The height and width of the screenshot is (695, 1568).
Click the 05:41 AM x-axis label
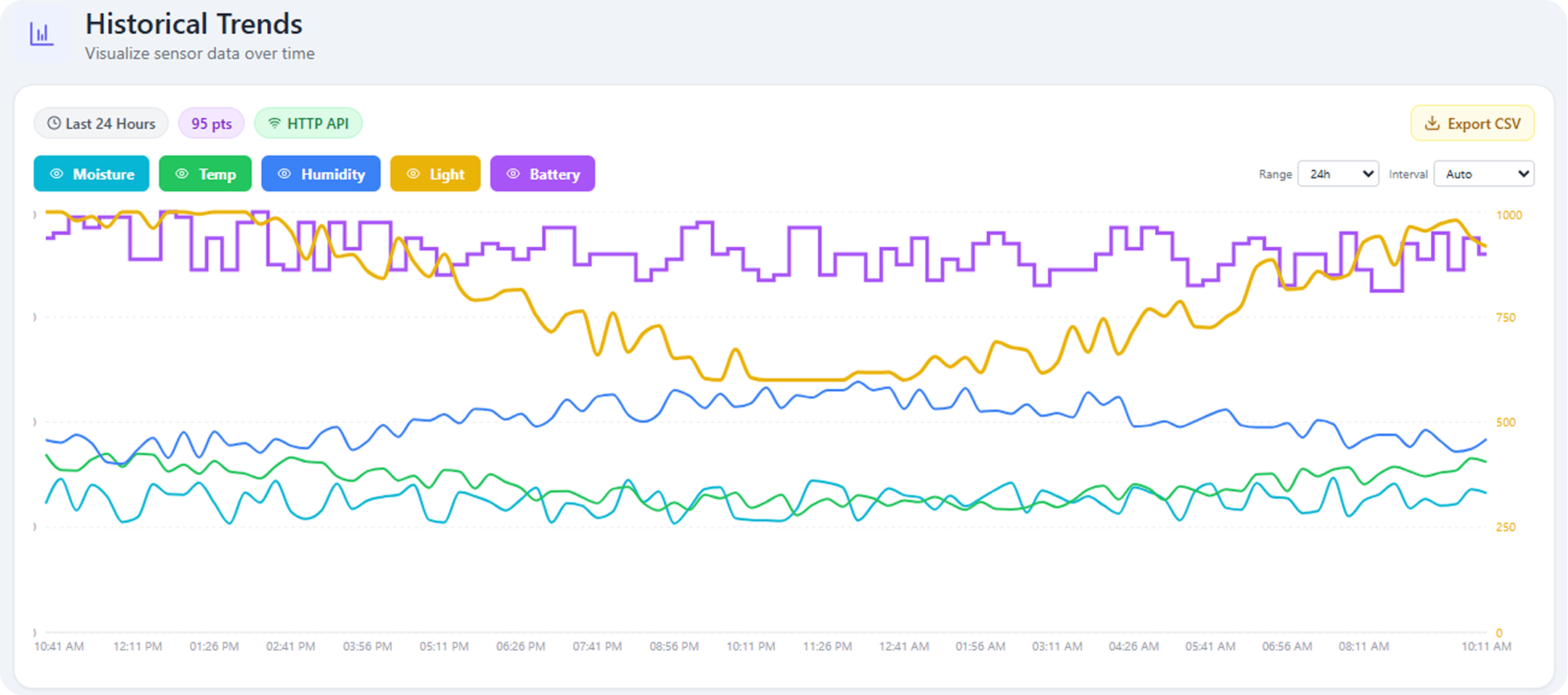click(x=1210, y=646)
